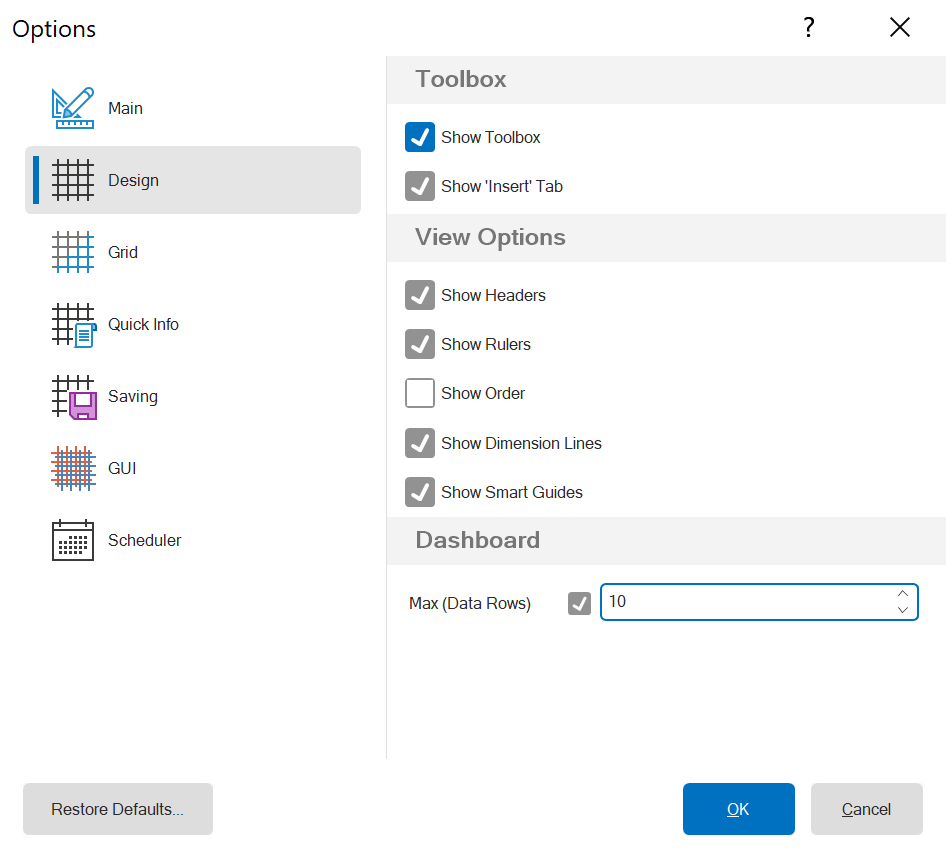This screenshot has height=858, width=946.
Task: Open the Quick Info icon
Action: [x=73, y=325]
